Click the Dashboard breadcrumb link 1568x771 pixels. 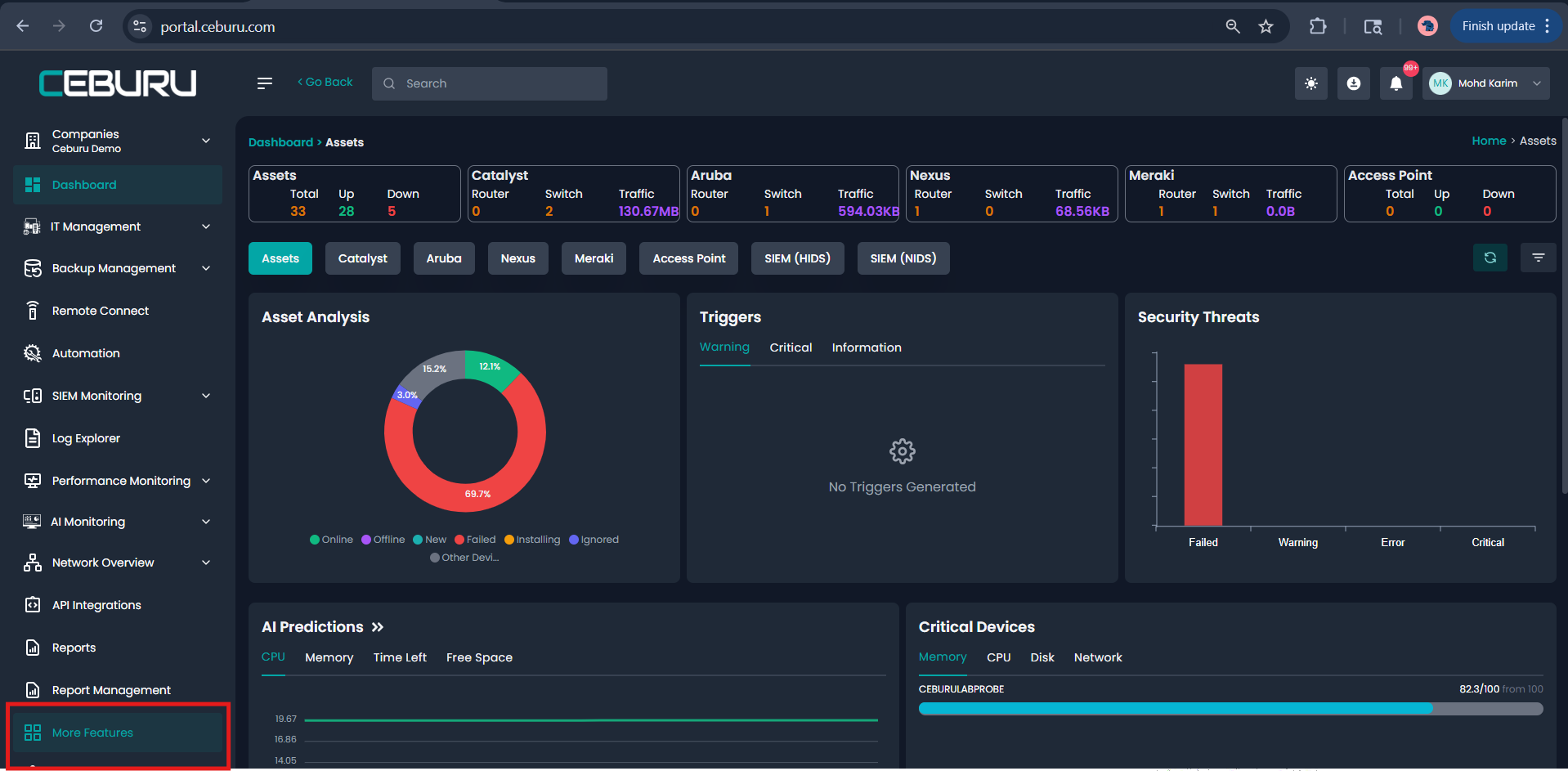coord(280,142)
